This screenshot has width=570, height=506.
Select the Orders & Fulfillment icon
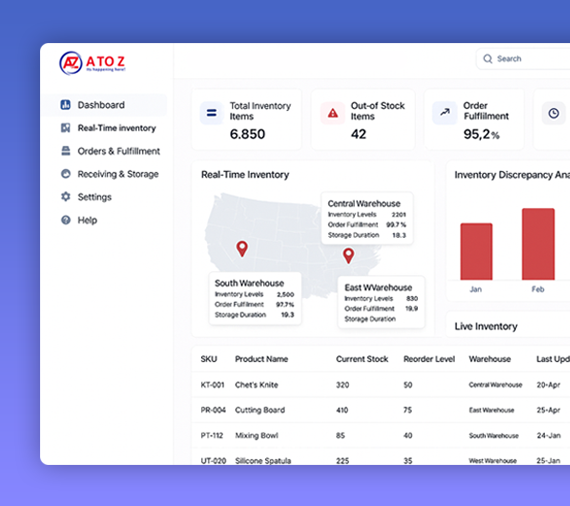pyautogui.click(x=66, y=151)
